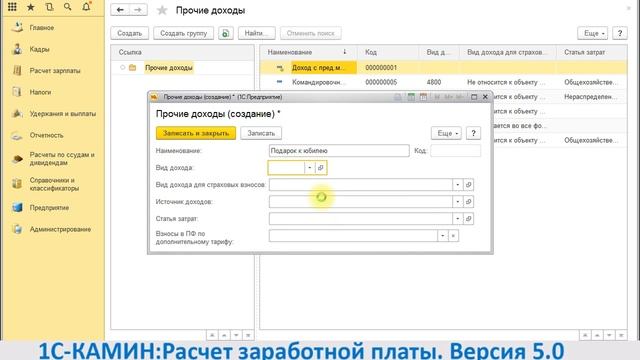Screen dimensions: 640x360
Task: Click Удержания и выплаты icon in sidebar
Action: [x=17, y=113]
